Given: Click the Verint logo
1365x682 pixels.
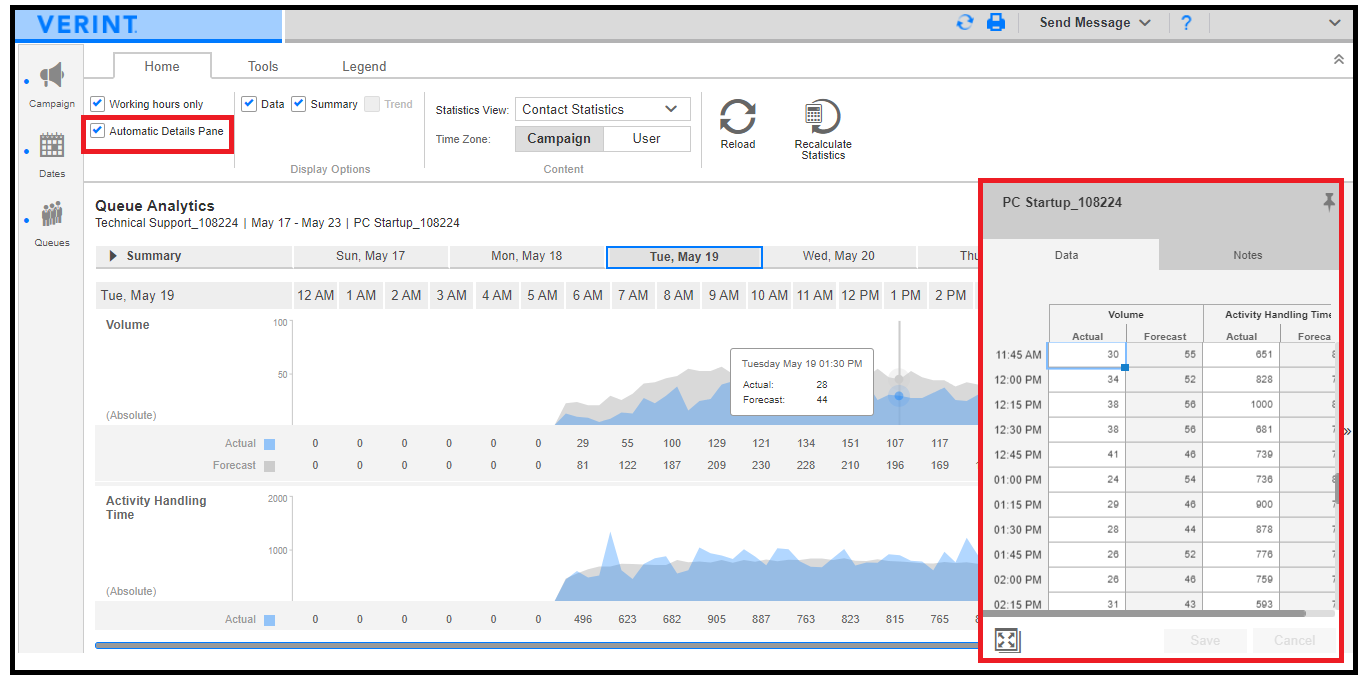Looking at the screenshot, I should click(x=88, y=23).
